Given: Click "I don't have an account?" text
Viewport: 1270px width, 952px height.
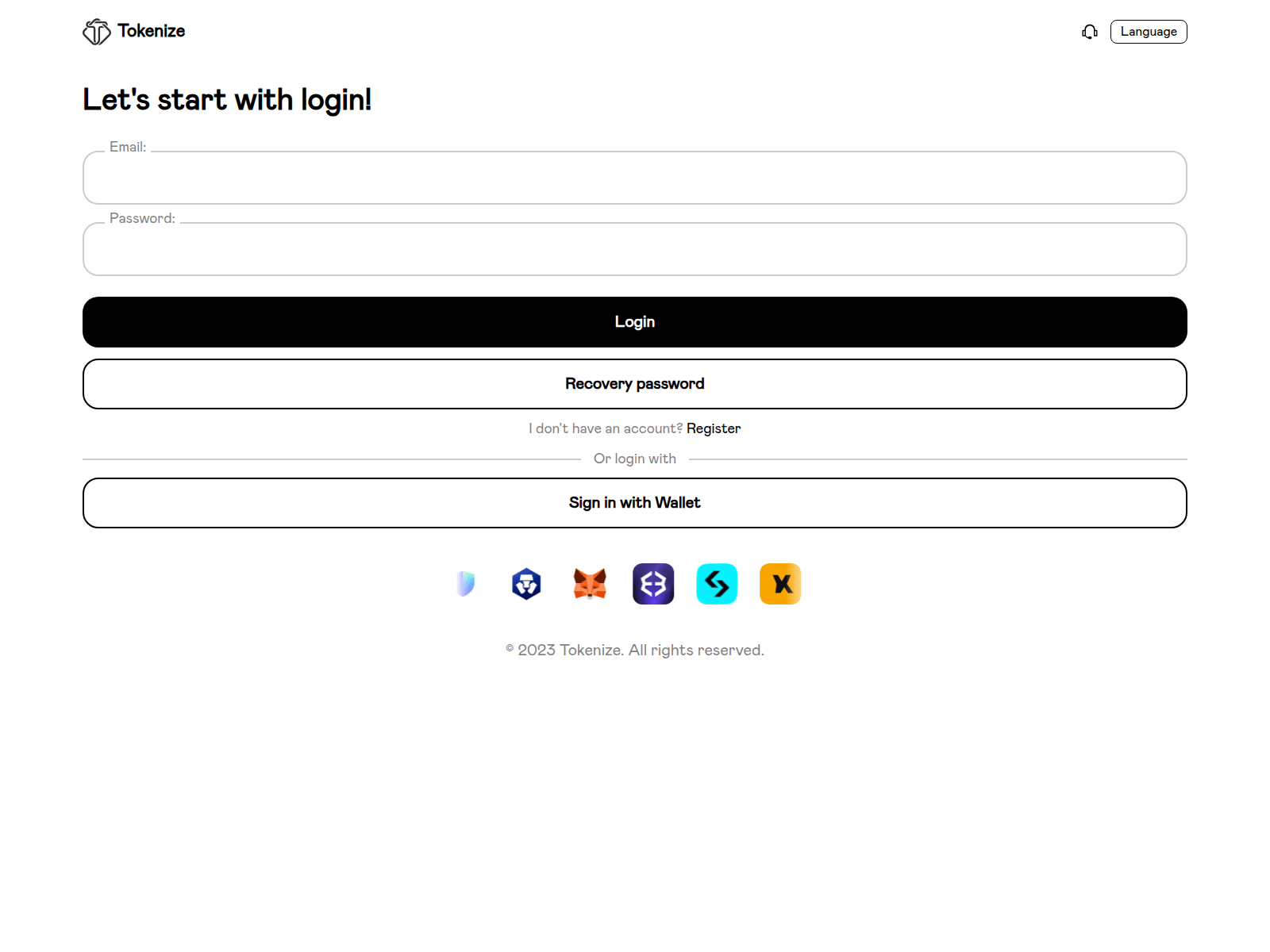Looking at the screenshot, I should [x=606, y=428].
